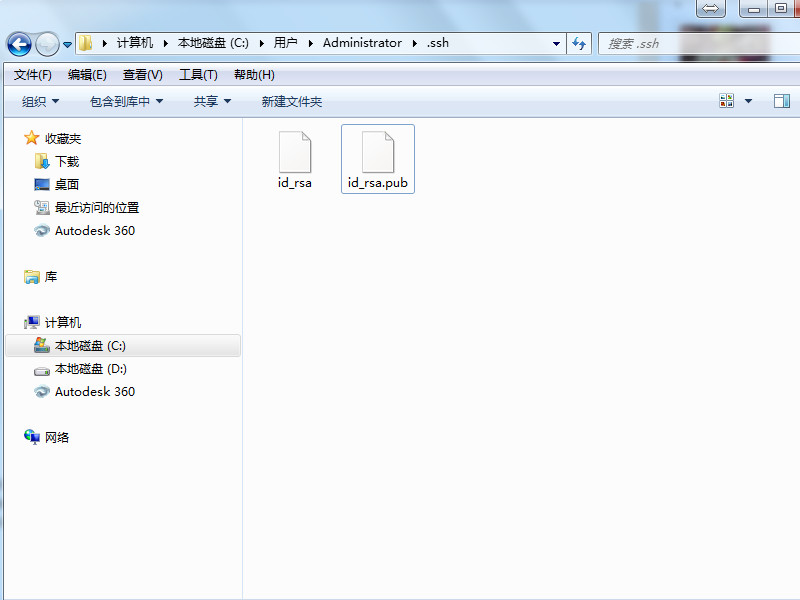Open the 帮助(H) menu
Viewport: 800px width, 600px height.
[x=254, y=75]
